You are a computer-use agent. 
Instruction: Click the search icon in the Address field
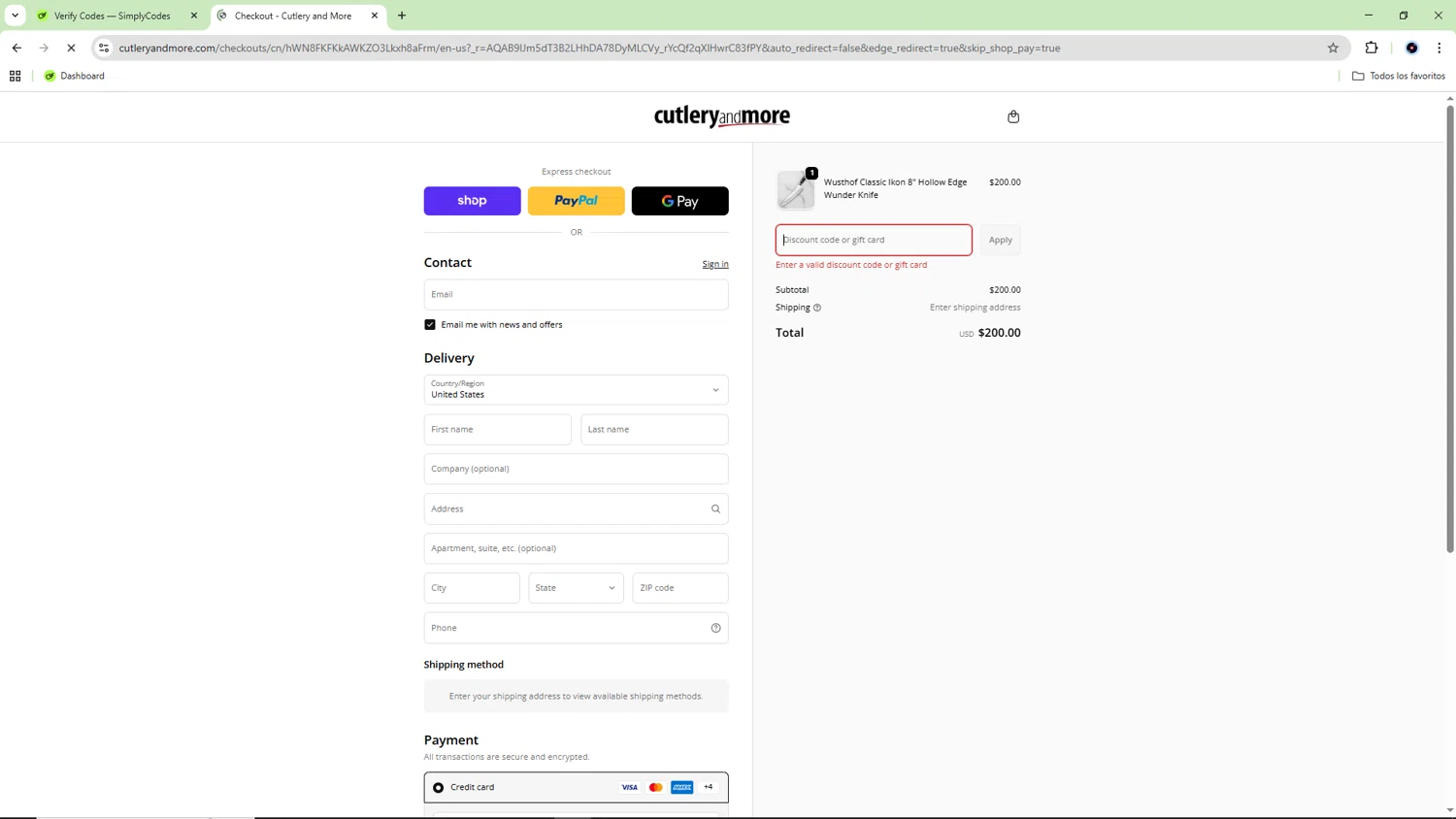(715, 508)
